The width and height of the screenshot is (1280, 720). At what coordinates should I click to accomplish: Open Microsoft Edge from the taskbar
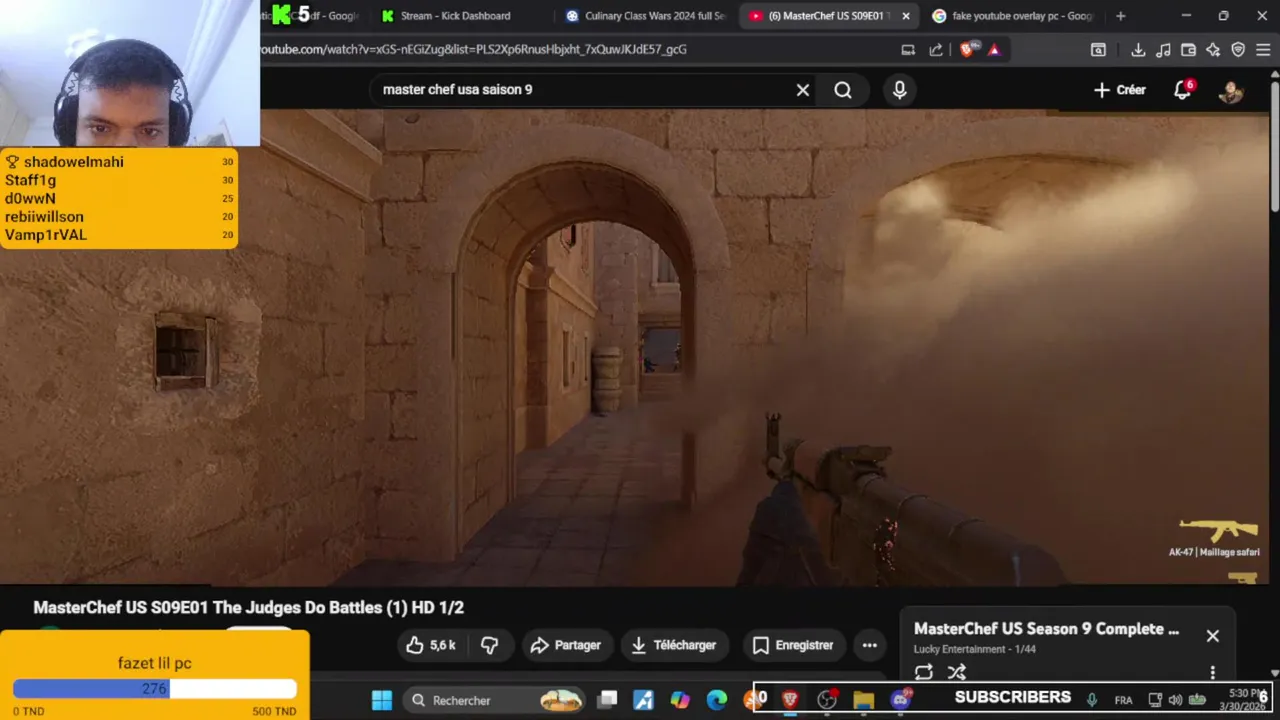(717, 700)
